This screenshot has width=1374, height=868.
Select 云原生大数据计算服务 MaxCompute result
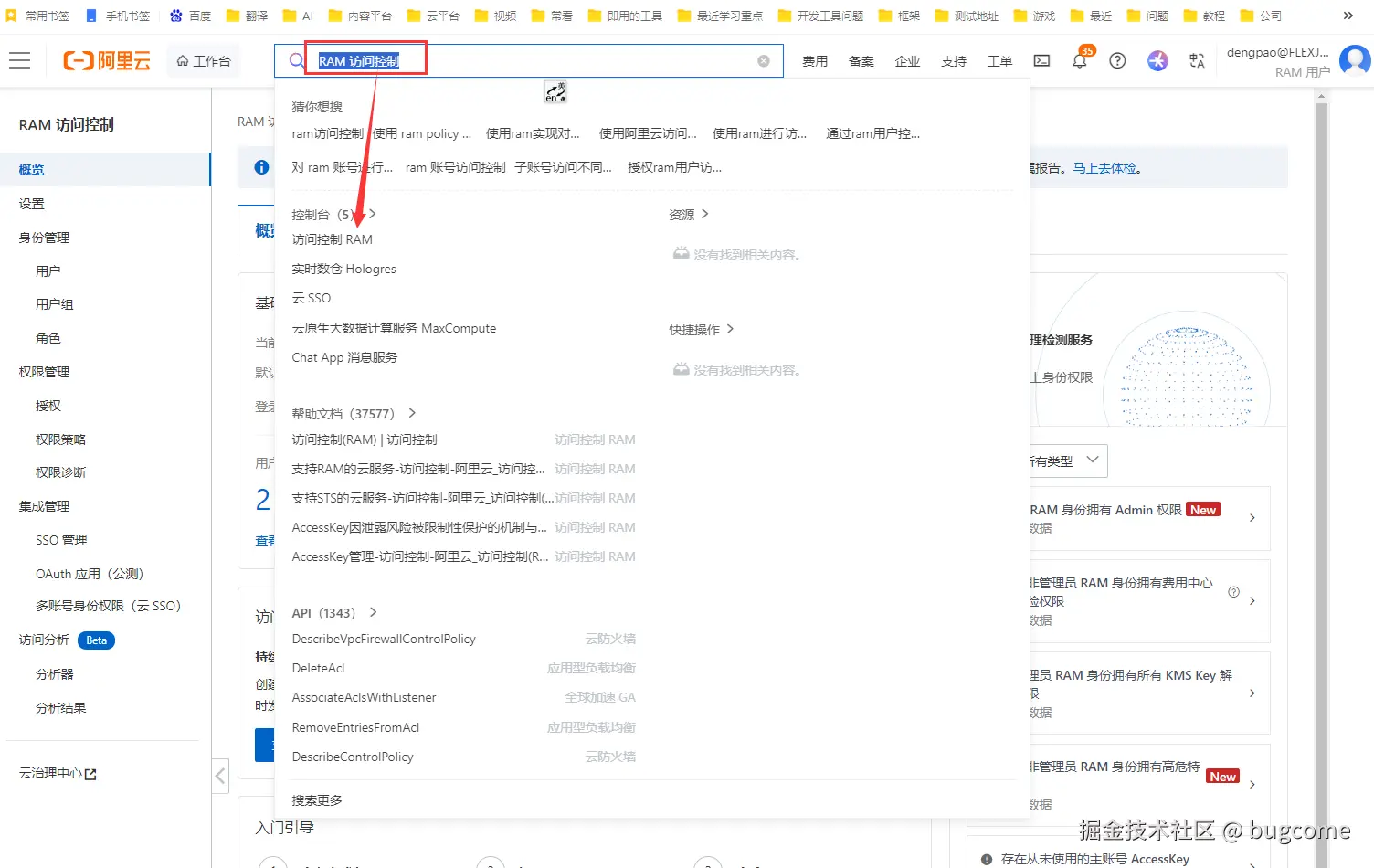pyautogui.click(x=394, y=328)
